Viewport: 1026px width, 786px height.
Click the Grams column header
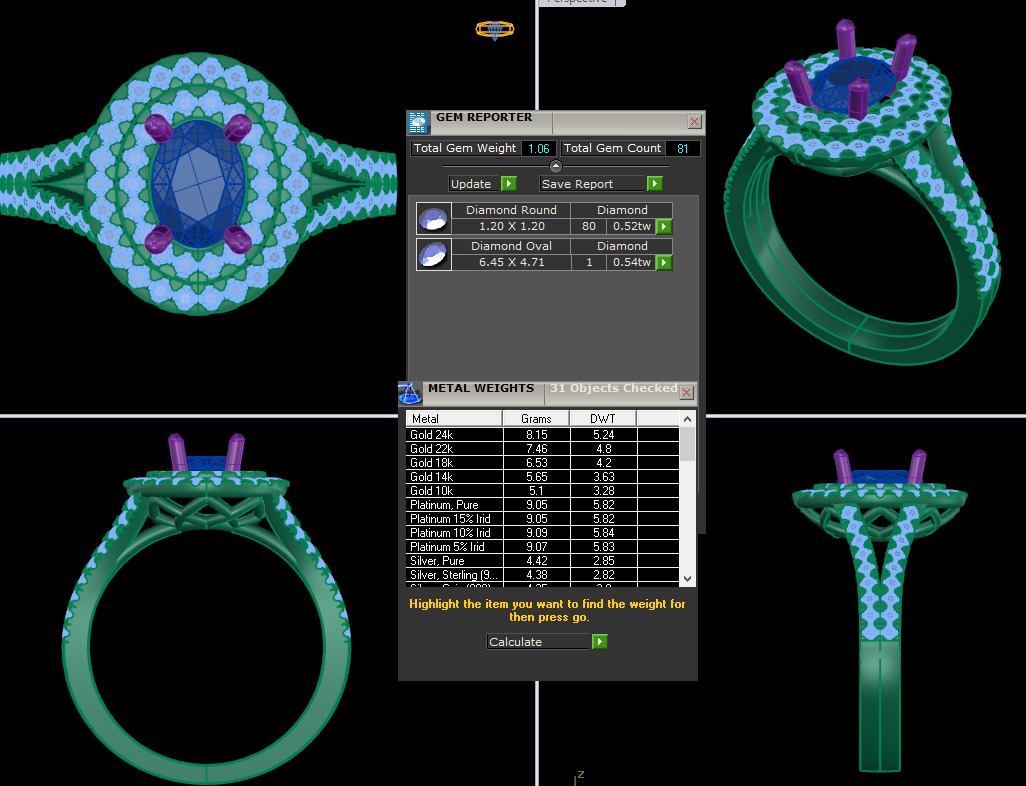535,418
